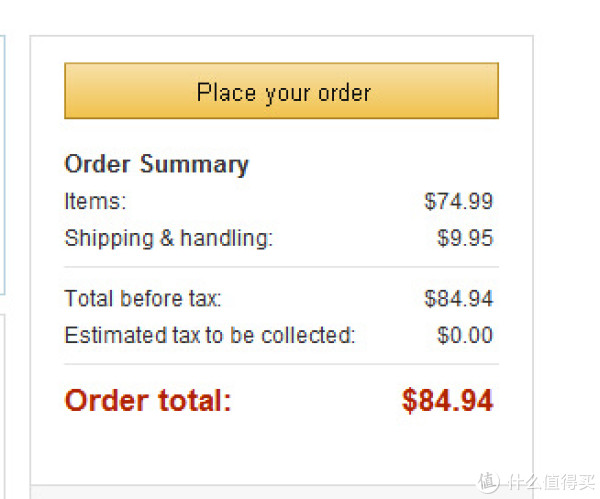Click the circular 值 watermark logo
Screen dimensions: 600x499
tap(488, 481)
